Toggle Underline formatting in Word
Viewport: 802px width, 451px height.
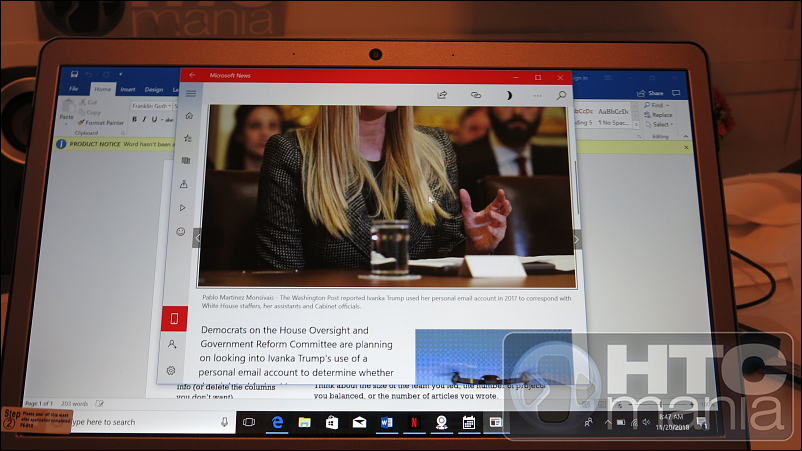click(154, 119)
